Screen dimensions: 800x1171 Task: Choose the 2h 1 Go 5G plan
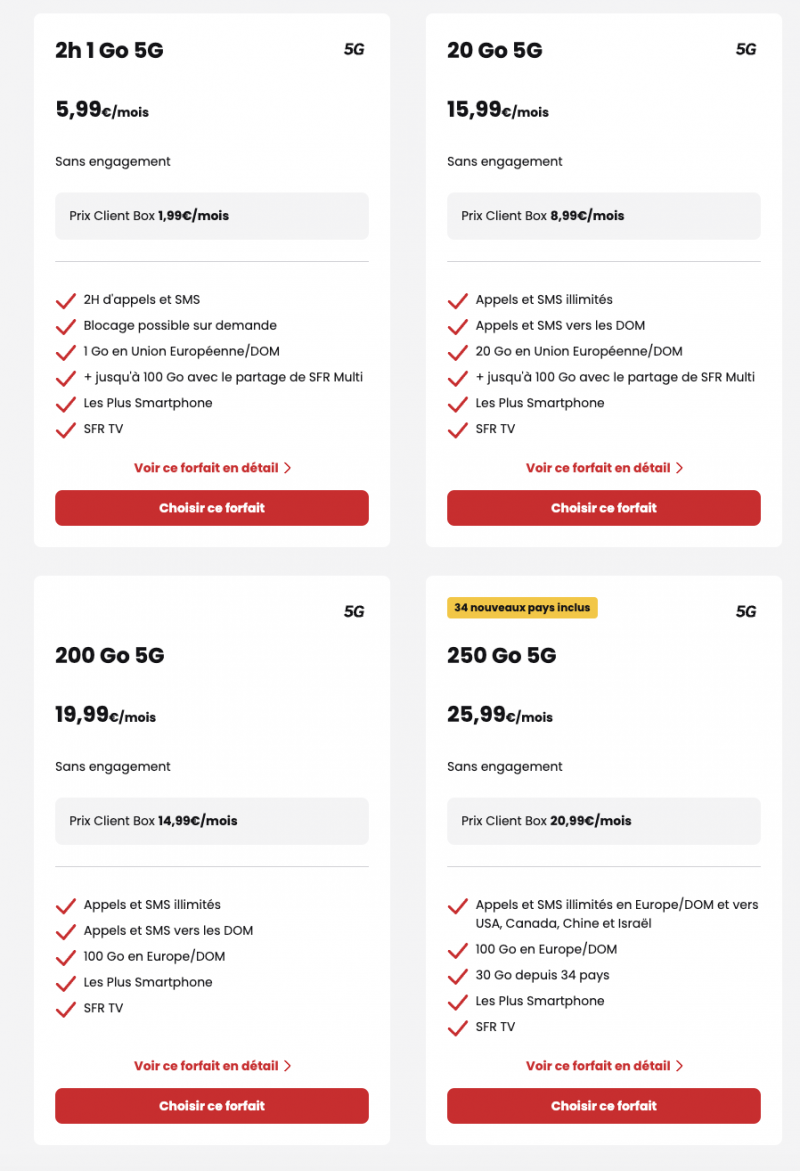[212, 508]
